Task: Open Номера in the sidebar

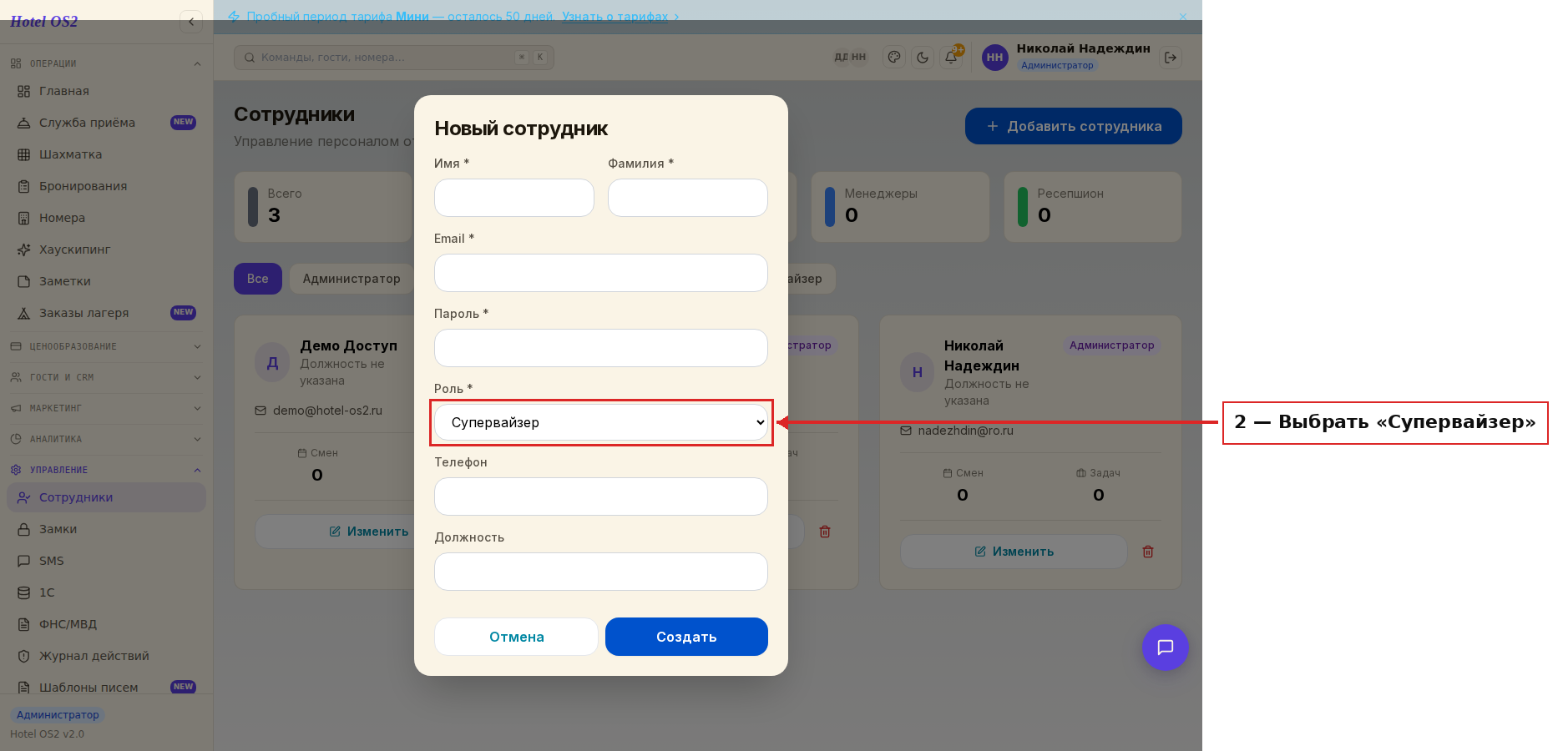Action: click(x=106, y=218)
